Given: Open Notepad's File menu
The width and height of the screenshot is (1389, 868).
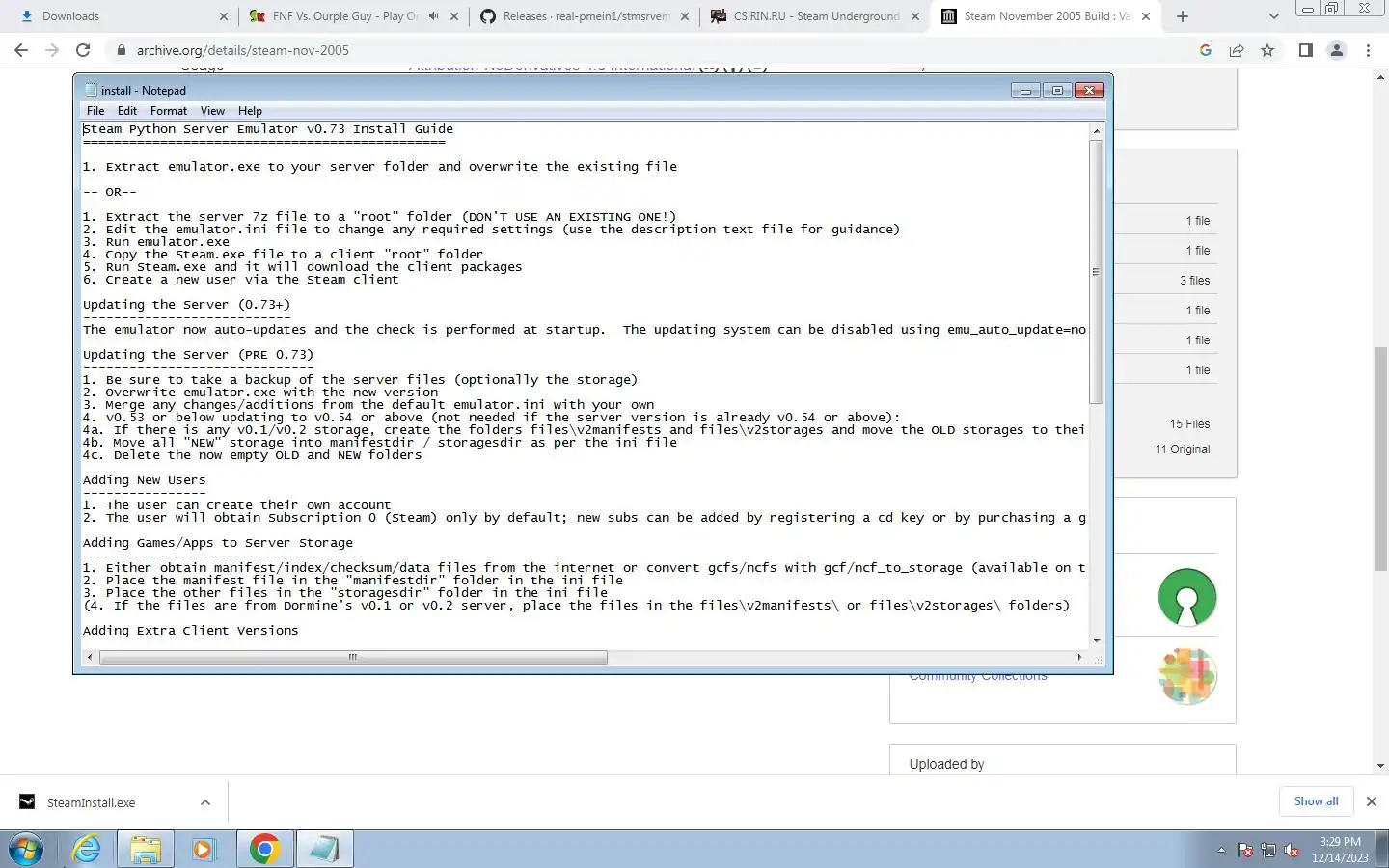Looking at the screenshot, I should (95, 111).
